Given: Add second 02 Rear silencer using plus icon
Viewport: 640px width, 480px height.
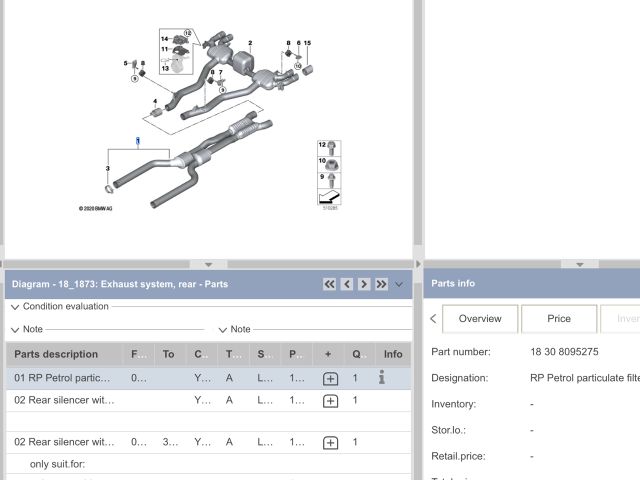Looking at the screenshot, I should point(330,442).
